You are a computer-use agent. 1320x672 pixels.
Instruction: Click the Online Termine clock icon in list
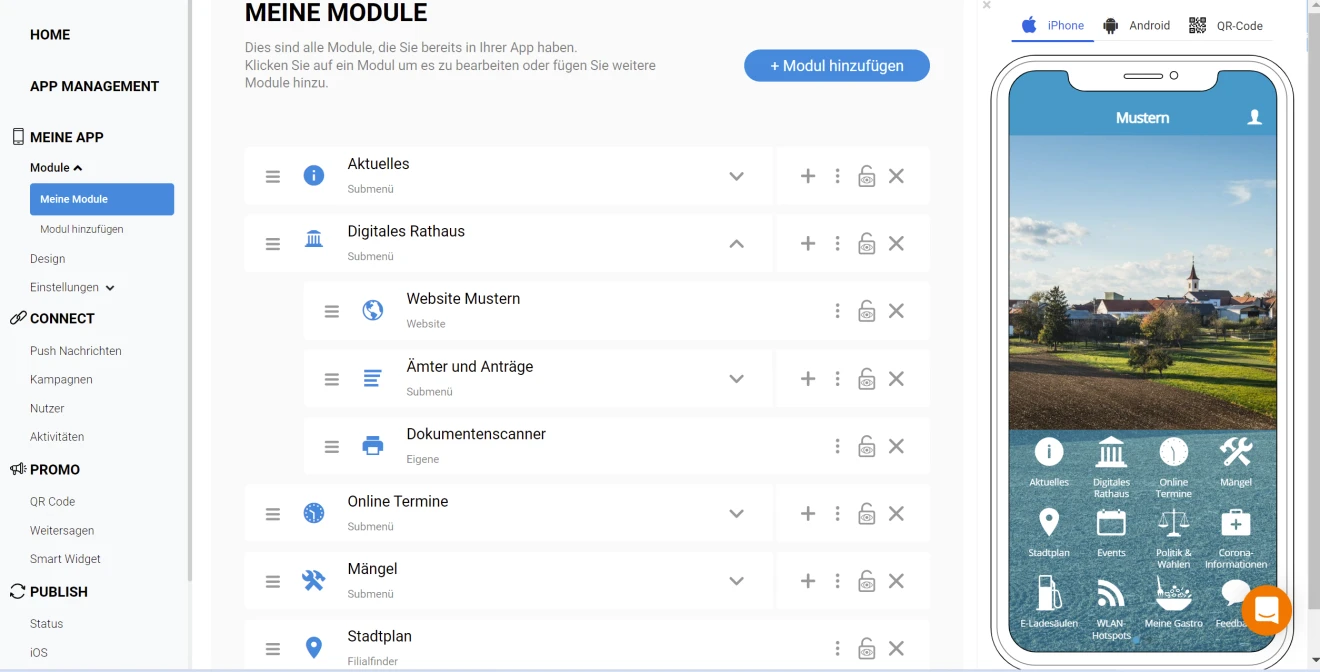tap(314, 513)
